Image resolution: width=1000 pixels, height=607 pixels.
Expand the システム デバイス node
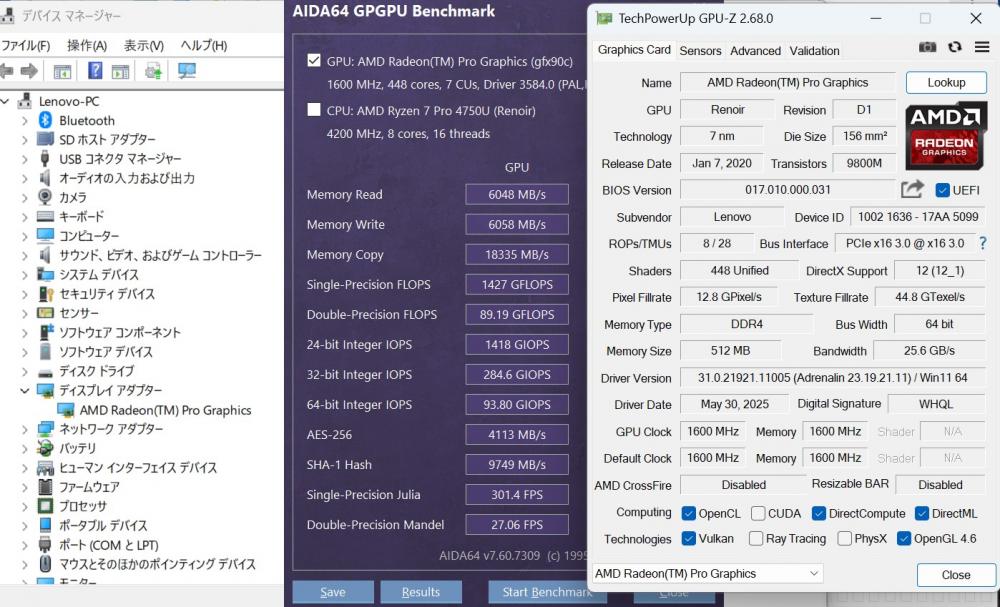[25, 275]
